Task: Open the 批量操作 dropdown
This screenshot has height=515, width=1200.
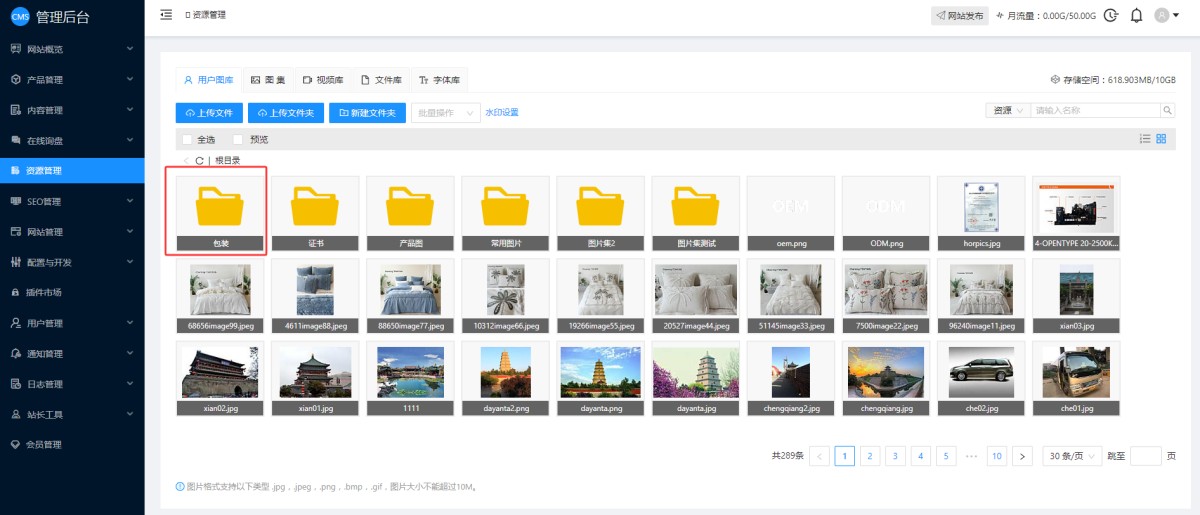Action: [446, 113]
